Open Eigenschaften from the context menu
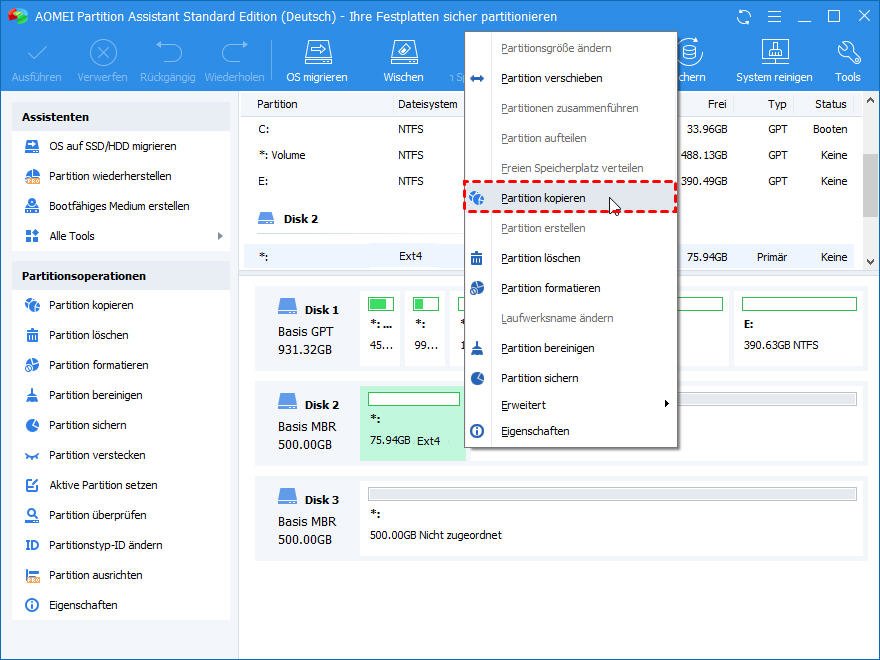The height and width of the screenshot is (660, 880). (571, 431)
